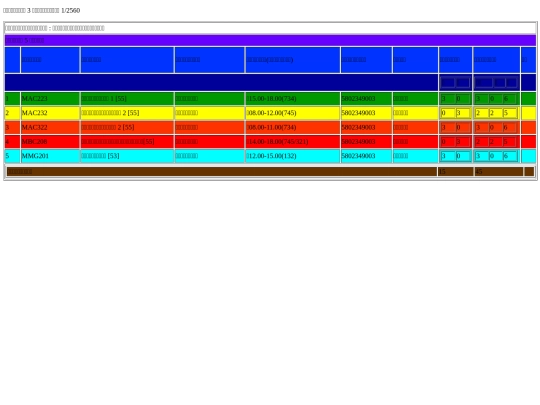540x405 pixels.
Task: Click the time slot 12.00-15.00(132)
Action: [x=272, y=156]
